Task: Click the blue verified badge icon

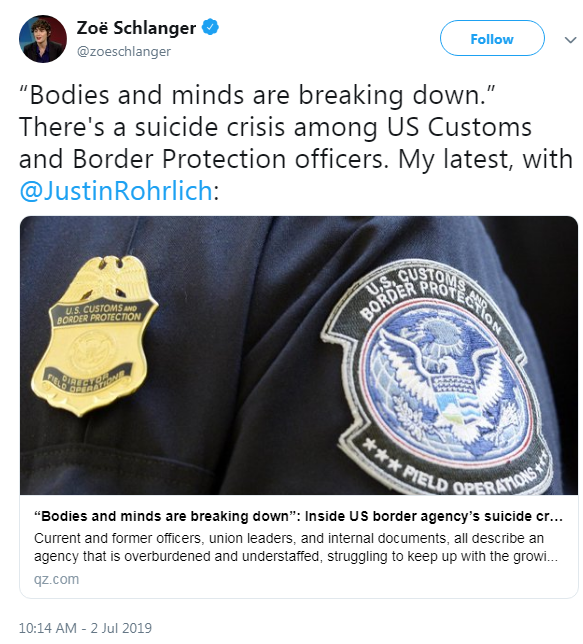Action: coord(211,28)
